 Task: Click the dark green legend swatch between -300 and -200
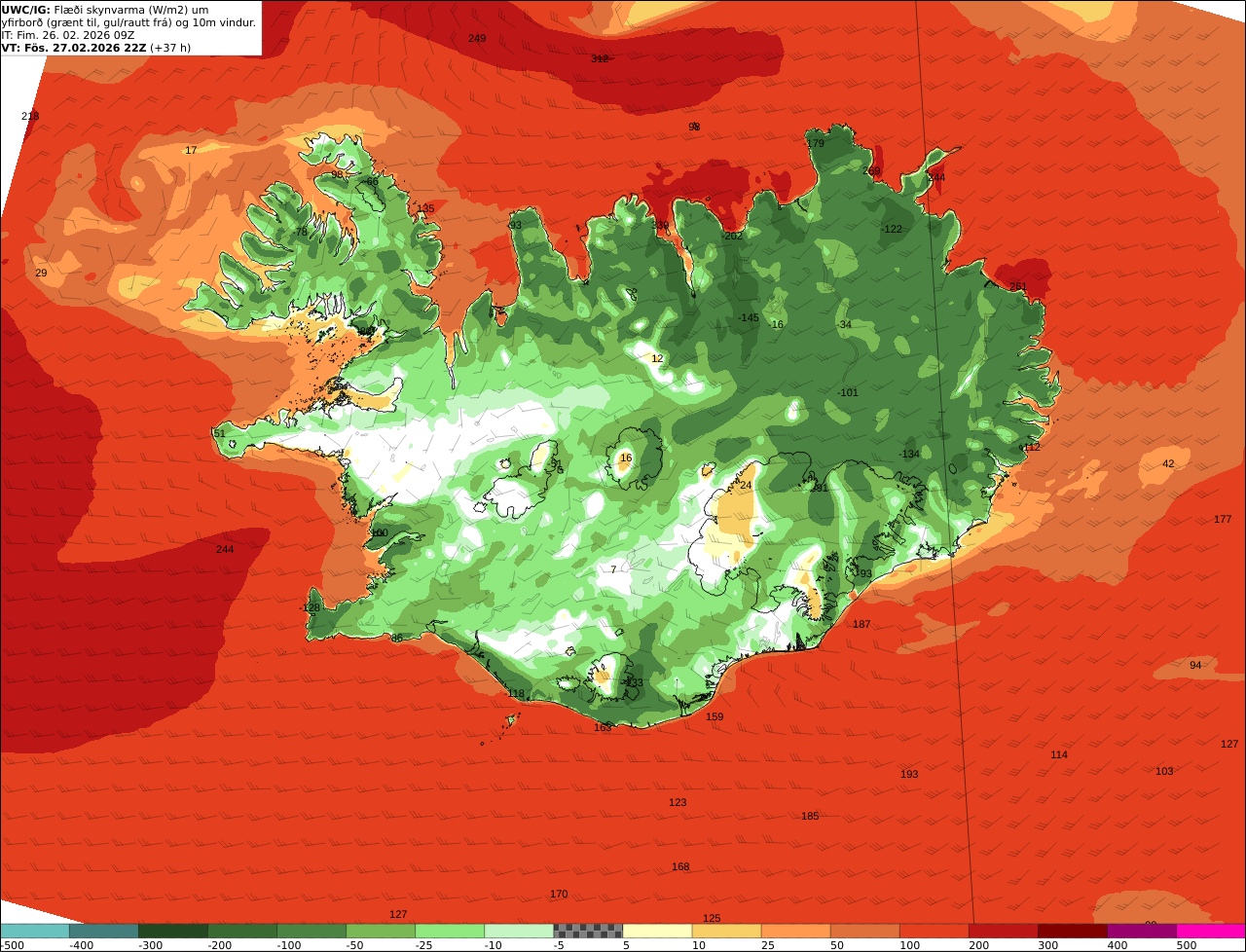173,931
